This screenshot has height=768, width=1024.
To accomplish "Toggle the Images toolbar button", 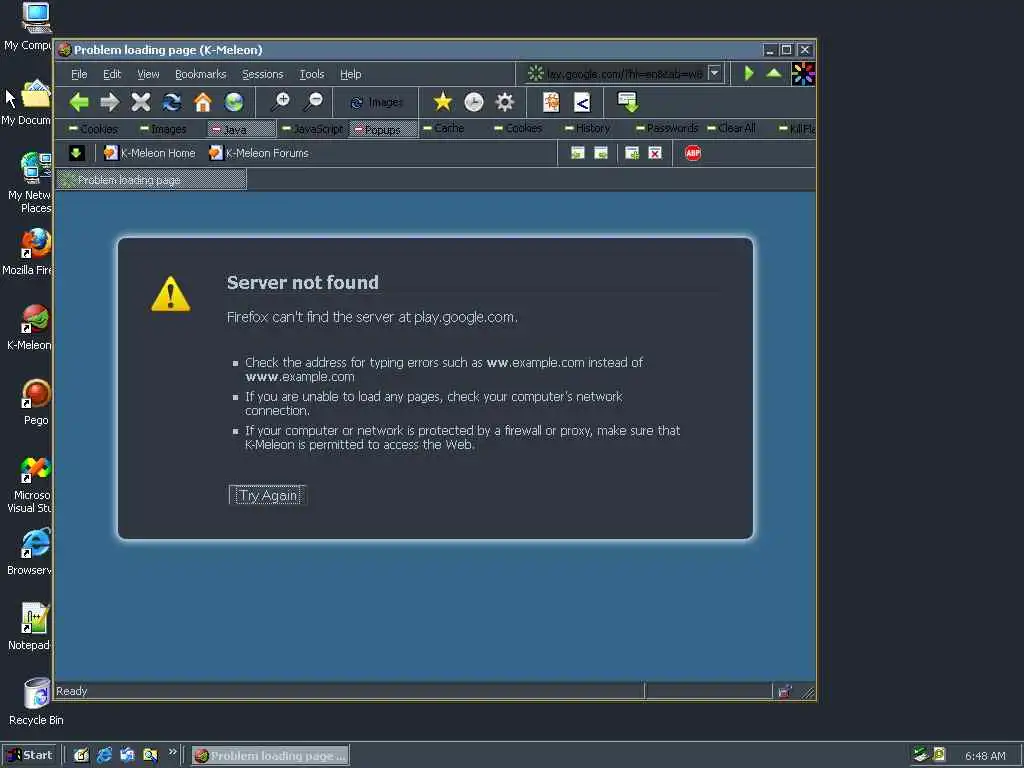I will 376,103.
